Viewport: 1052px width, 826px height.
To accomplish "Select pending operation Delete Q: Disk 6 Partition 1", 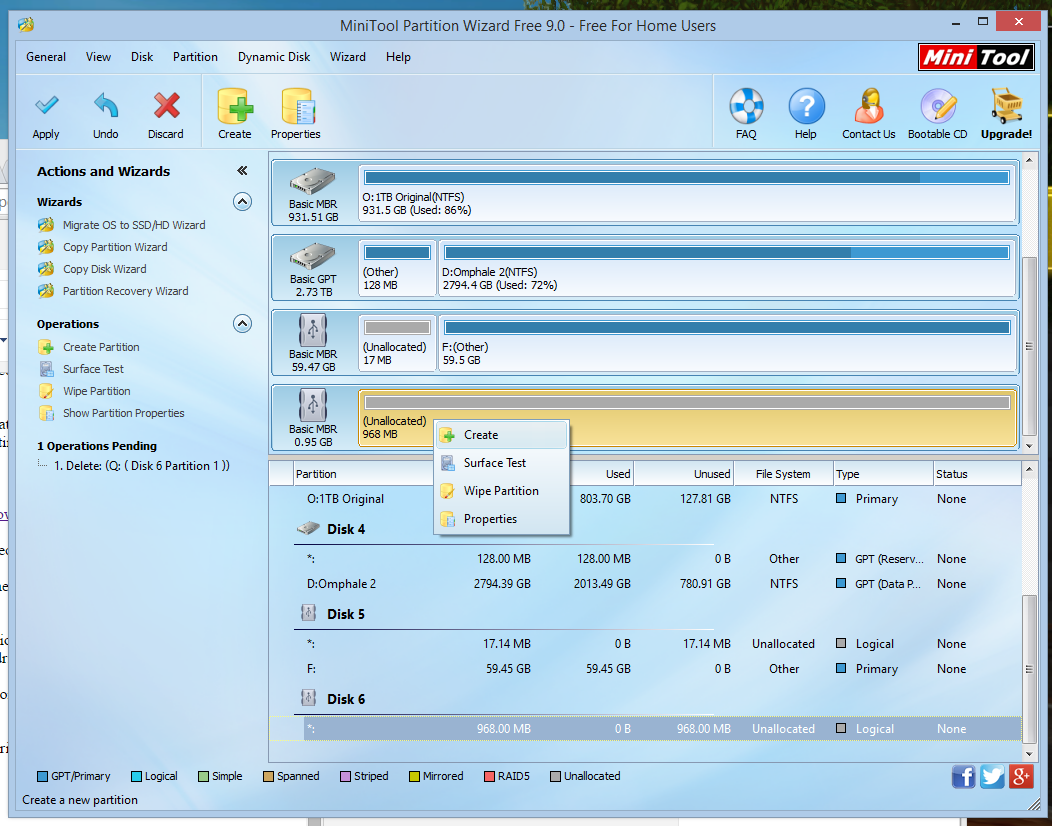I will 142,466.
